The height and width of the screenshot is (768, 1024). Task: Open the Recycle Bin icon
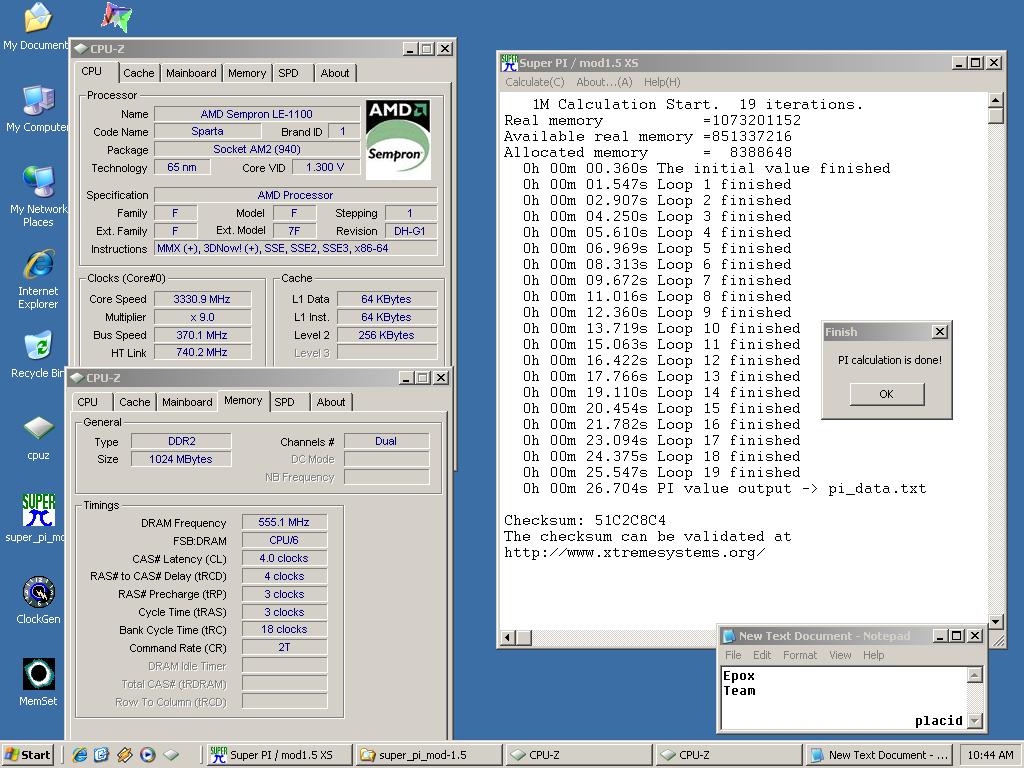click(x=37, y=356)
